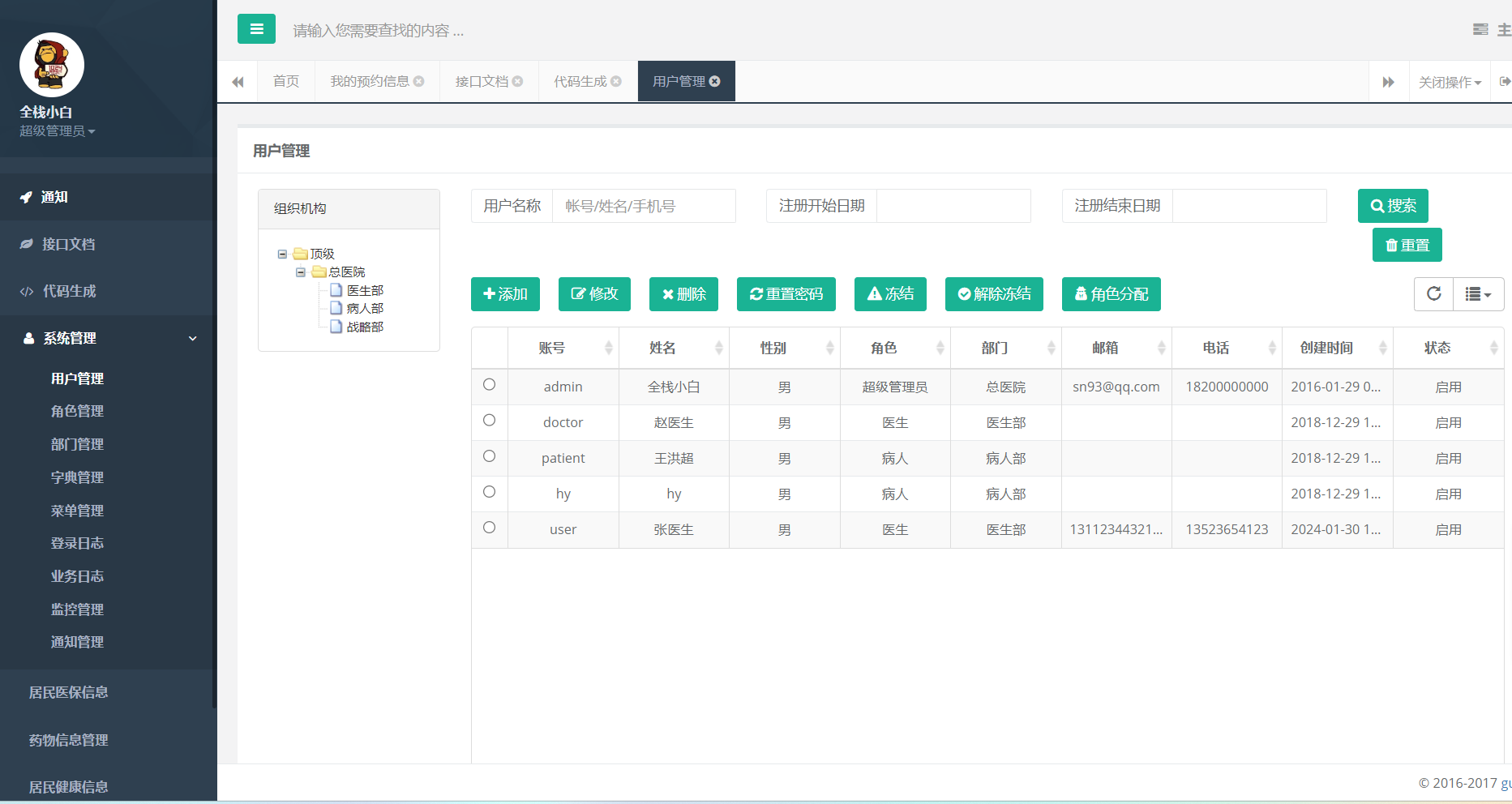Image resolution: width=1512 pixels, height=804 pixels.
Task: Click the 修改 button
Action: coord(594,294)
